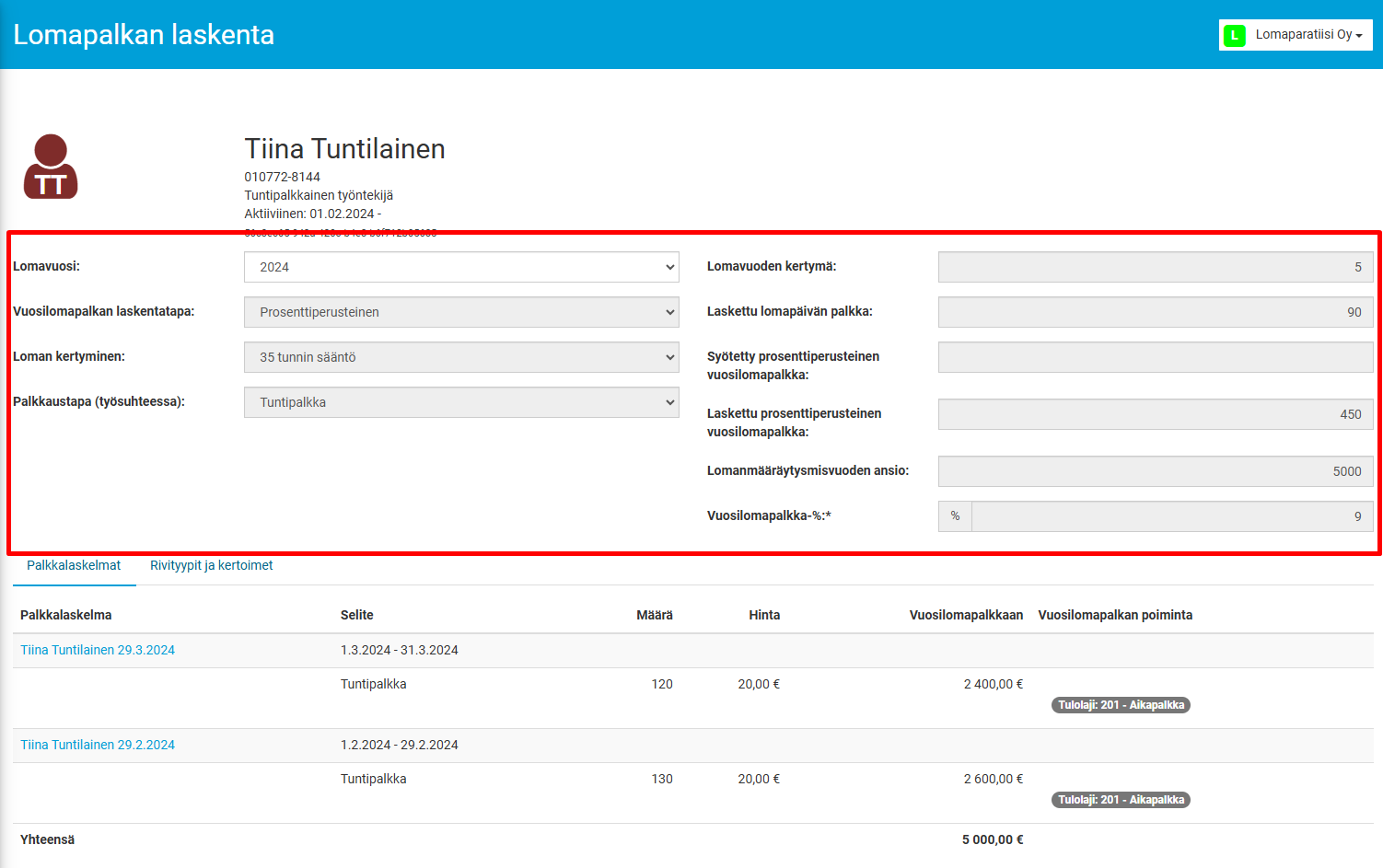Click the Tulolaji 201 badge for March payslip
The height and width of the screenshot is (868, 1383).
(x=1121, y=705)
